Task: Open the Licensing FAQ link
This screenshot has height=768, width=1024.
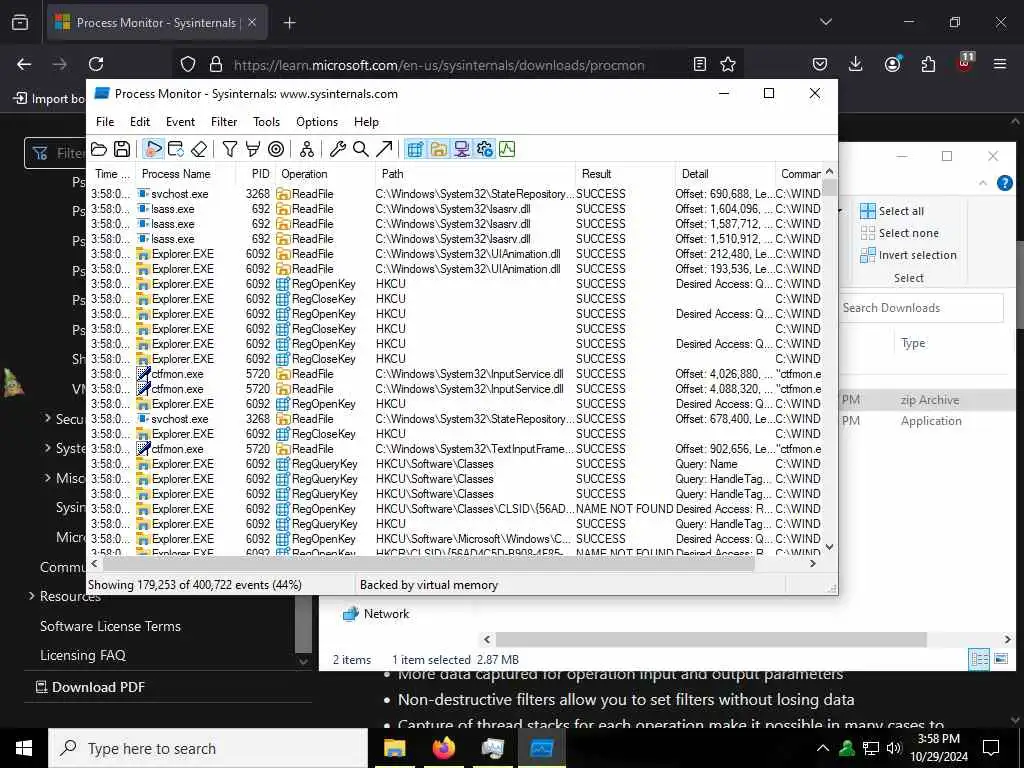Action: point(83,655)
